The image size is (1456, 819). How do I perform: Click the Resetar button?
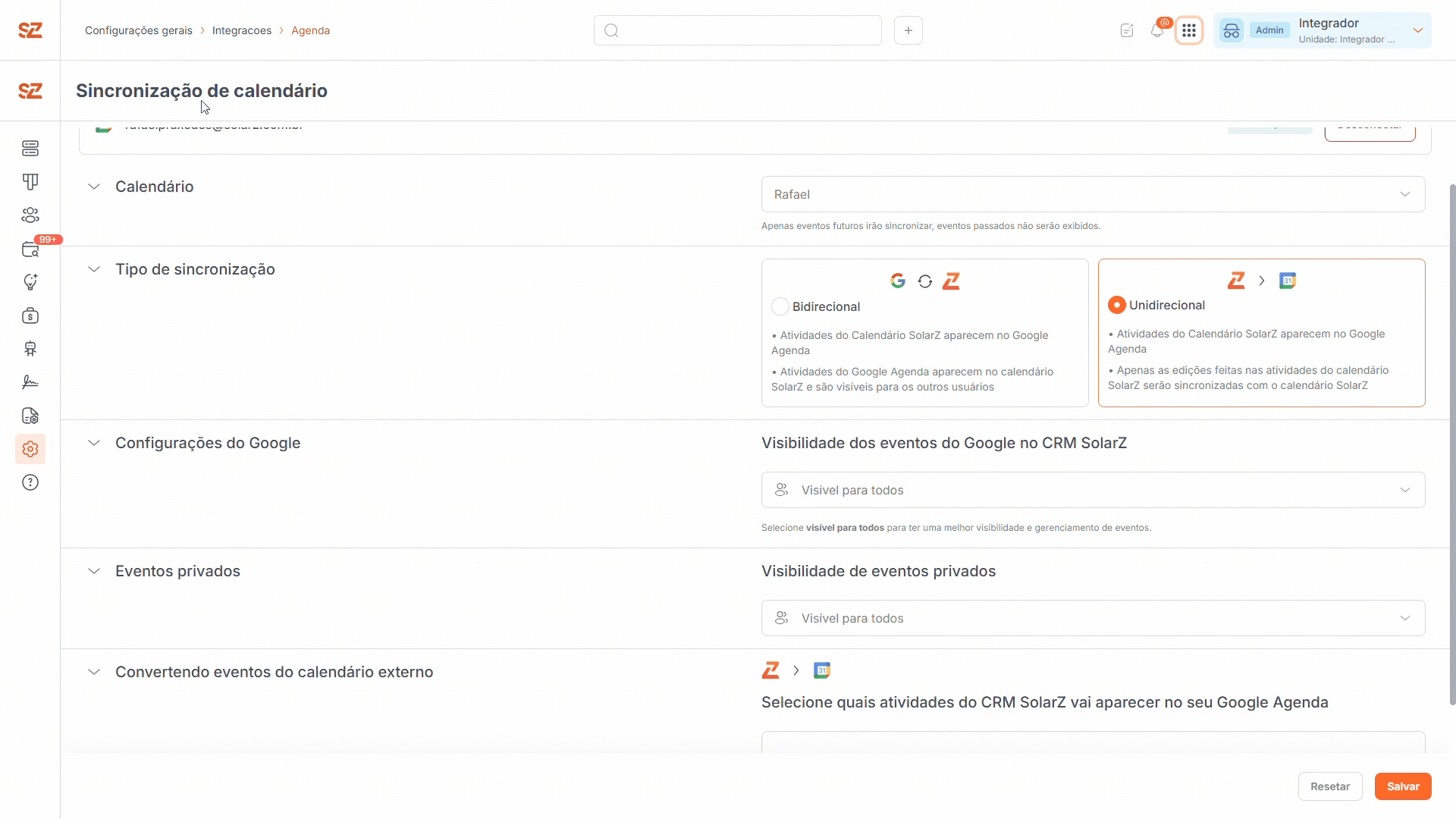(x=1330, y=786)
